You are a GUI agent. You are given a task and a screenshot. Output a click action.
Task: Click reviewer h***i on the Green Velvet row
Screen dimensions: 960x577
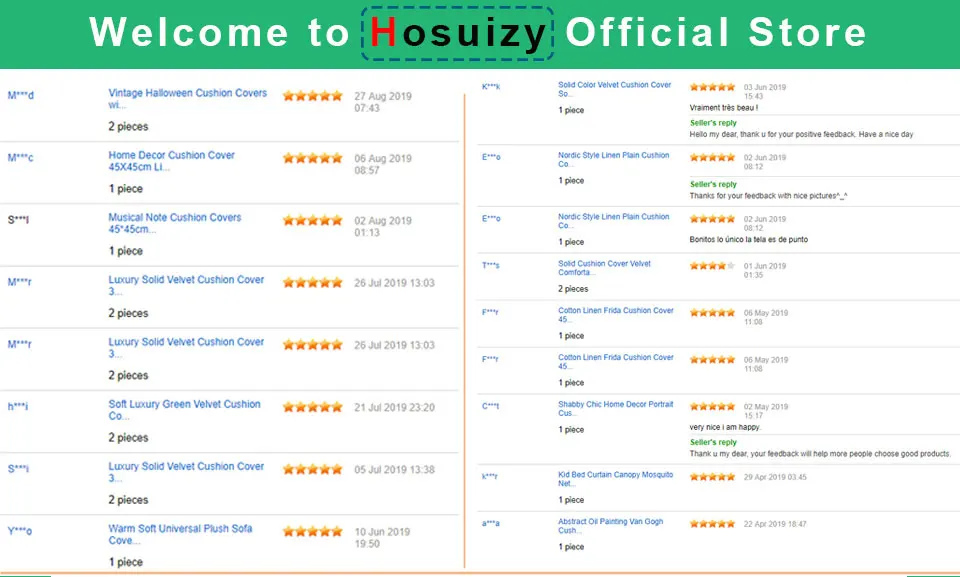(18, 406)
